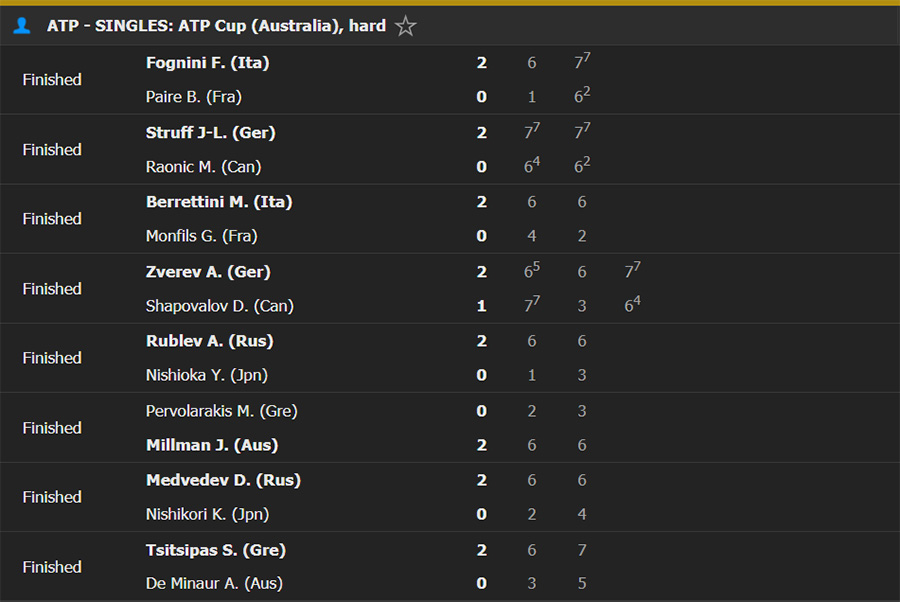Open the Fognini F. (Ita) player name

tap(207, 63)
